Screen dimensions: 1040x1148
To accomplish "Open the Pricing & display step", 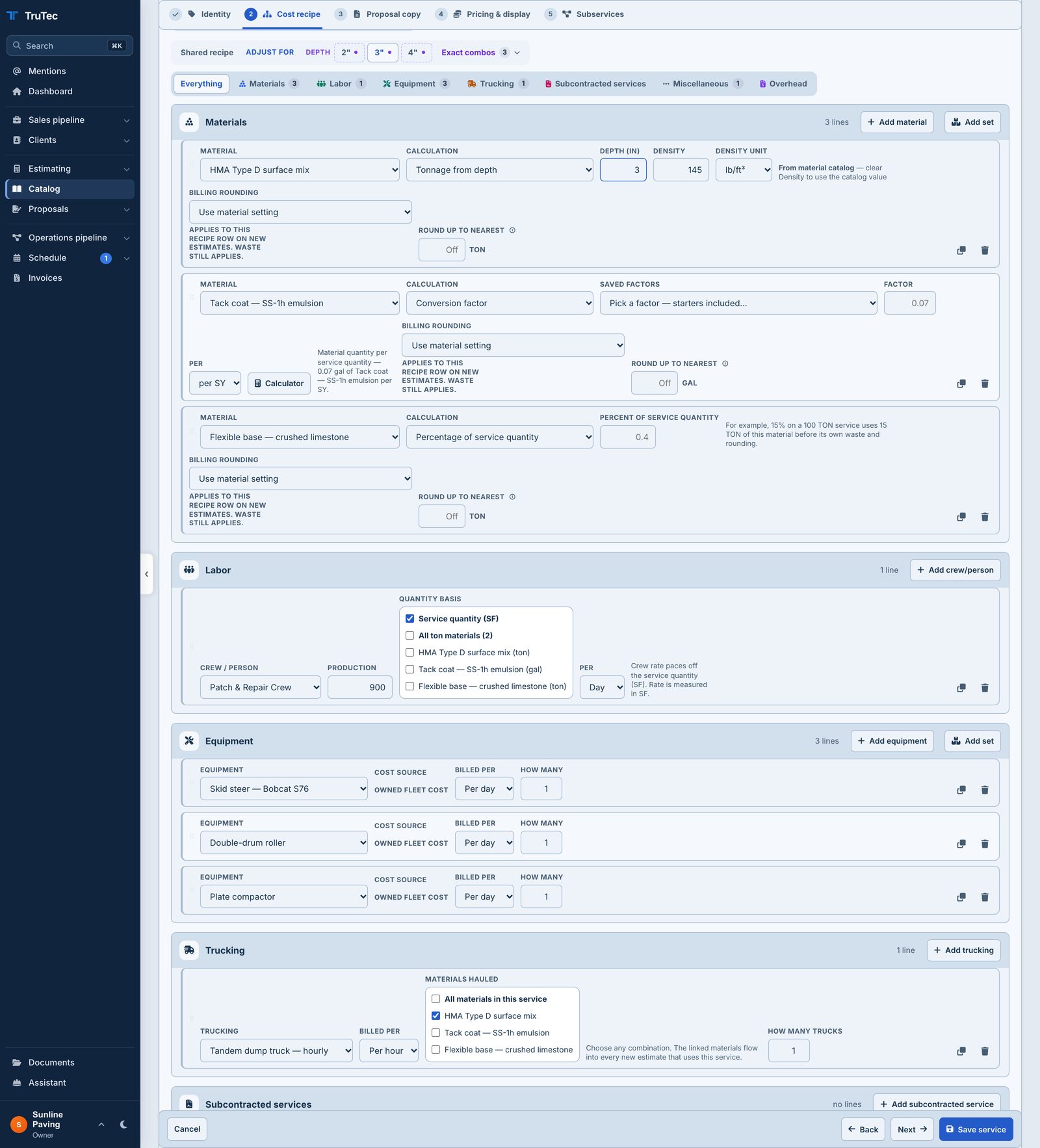I will 483,14.
